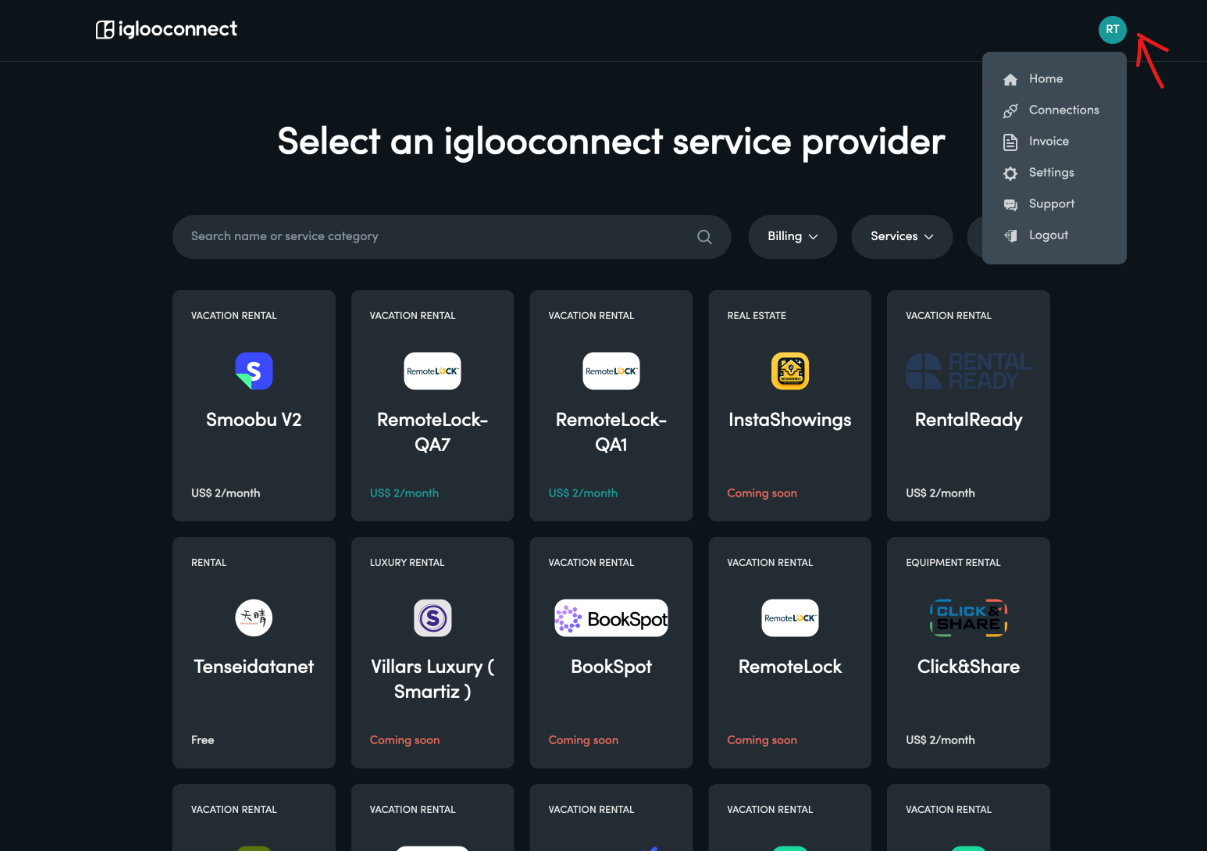The height and width of the screenshot is (851, 1207).
Task: Open the RentalReady provider card
Action: tap(968, 405)
